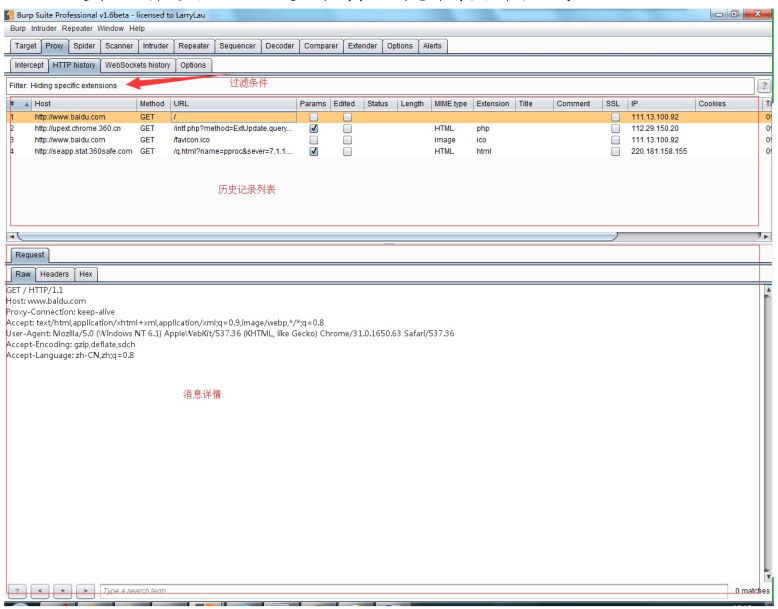This screenshot has height=609, width=778.
Task: Click the Burp Suite title bar icon
Action: pos(9,15)
